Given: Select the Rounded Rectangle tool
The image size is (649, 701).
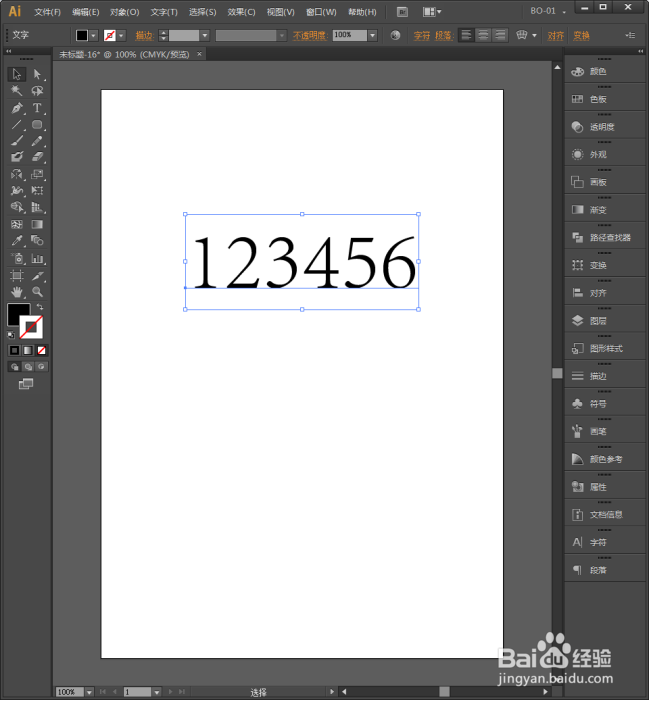Looking at the screenshot, I should (37, 124).
